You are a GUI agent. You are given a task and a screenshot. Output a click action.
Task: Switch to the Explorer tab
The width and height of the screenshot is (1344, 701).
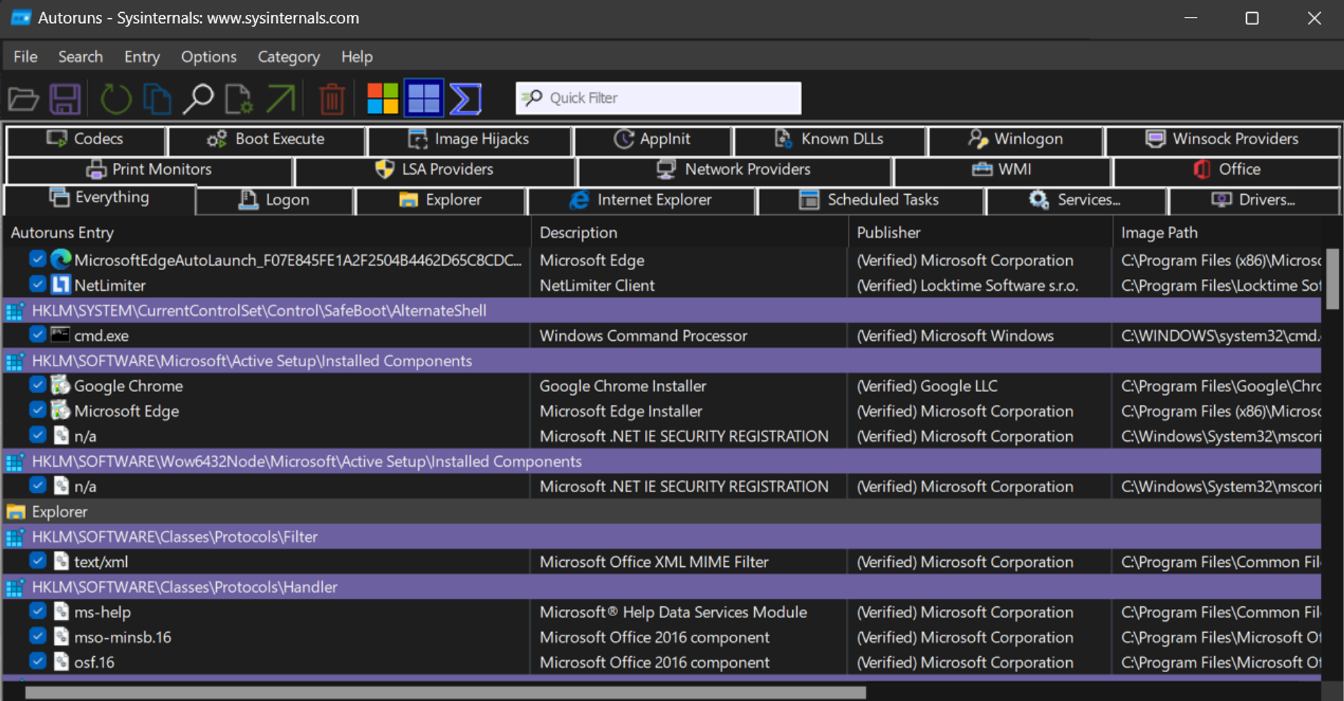[441, 200]
